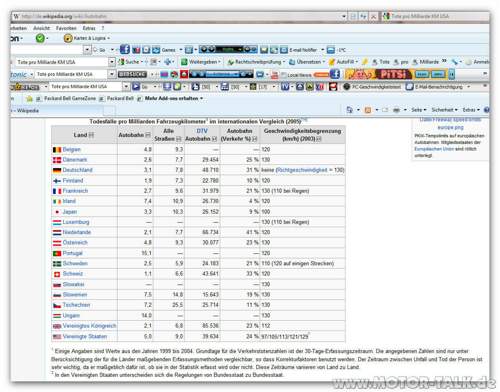Open the Richtgeschwindigkeit link

pyautogui.click(x=302, y=170)
